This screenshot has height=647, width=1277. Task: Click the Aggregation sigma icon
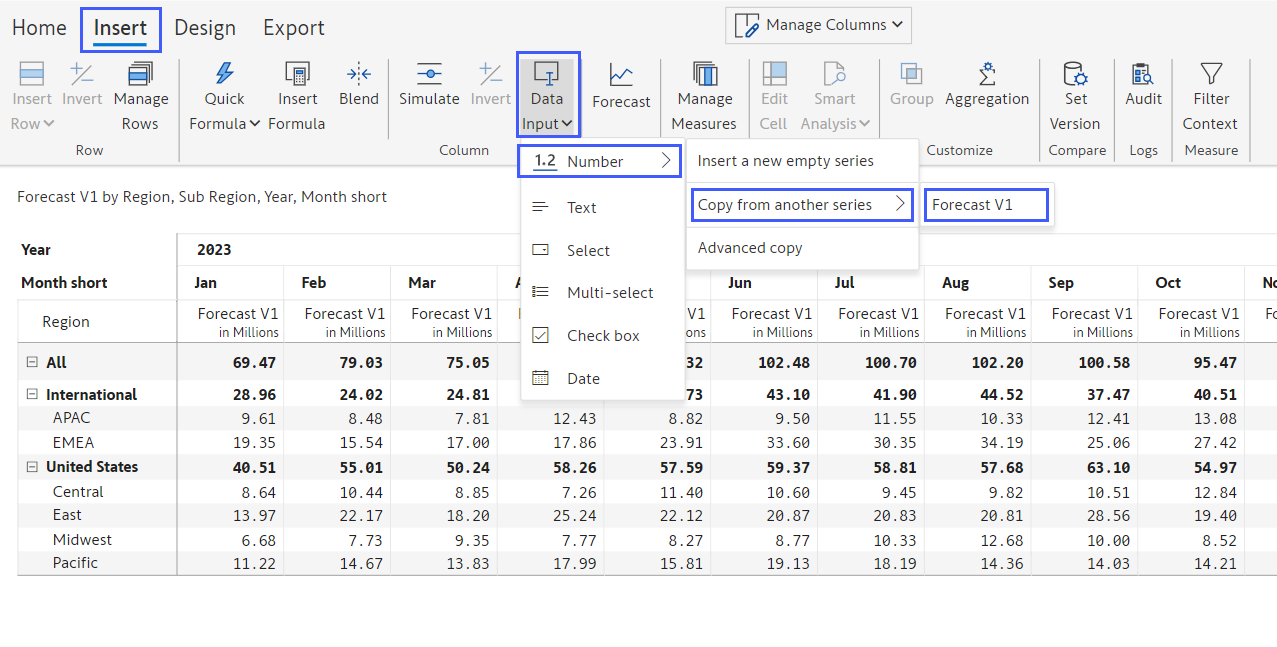[x=986, y=73]
